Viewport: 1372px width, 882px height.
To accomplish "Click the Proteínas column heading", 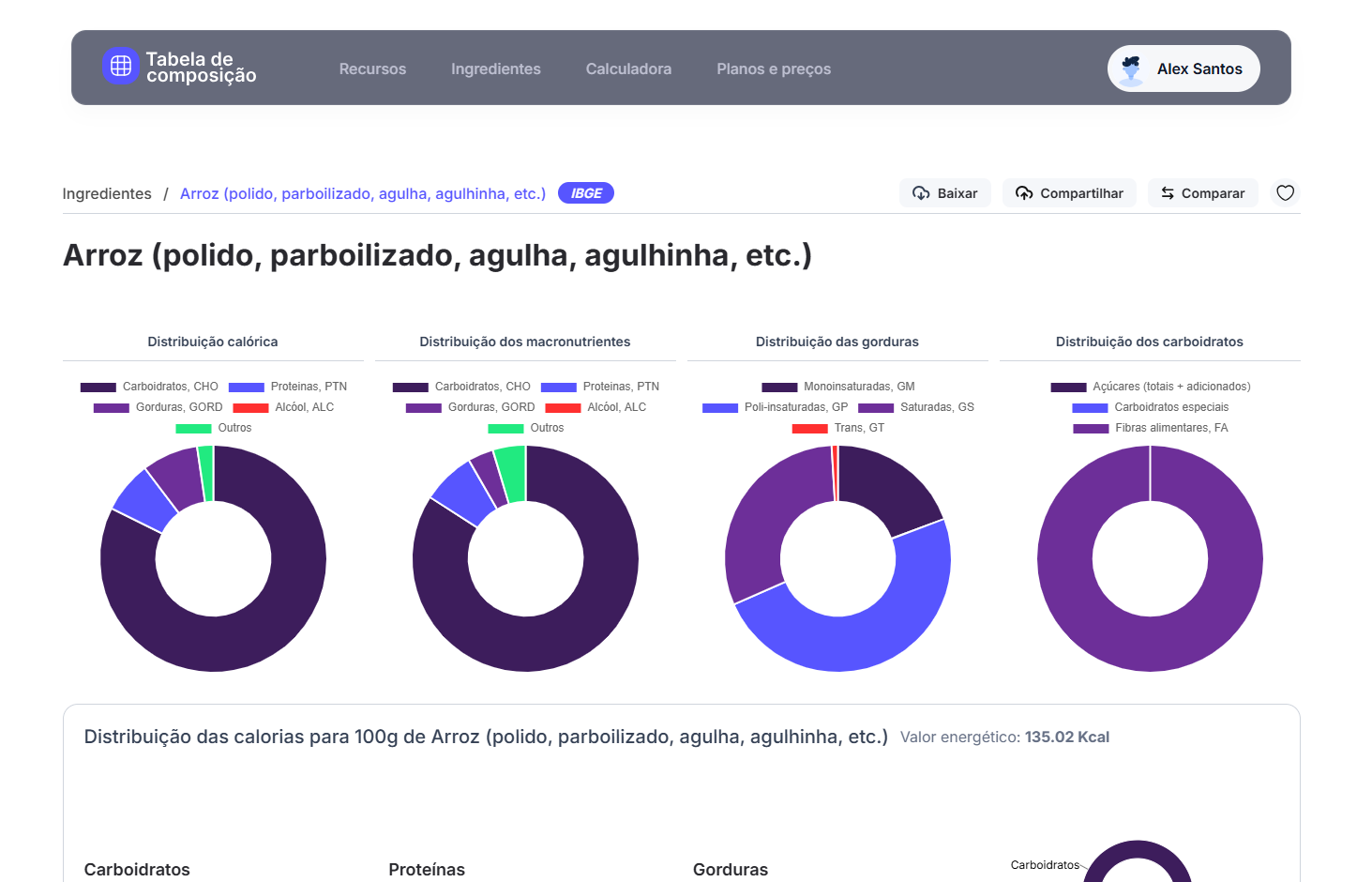I will coord(427,870).
